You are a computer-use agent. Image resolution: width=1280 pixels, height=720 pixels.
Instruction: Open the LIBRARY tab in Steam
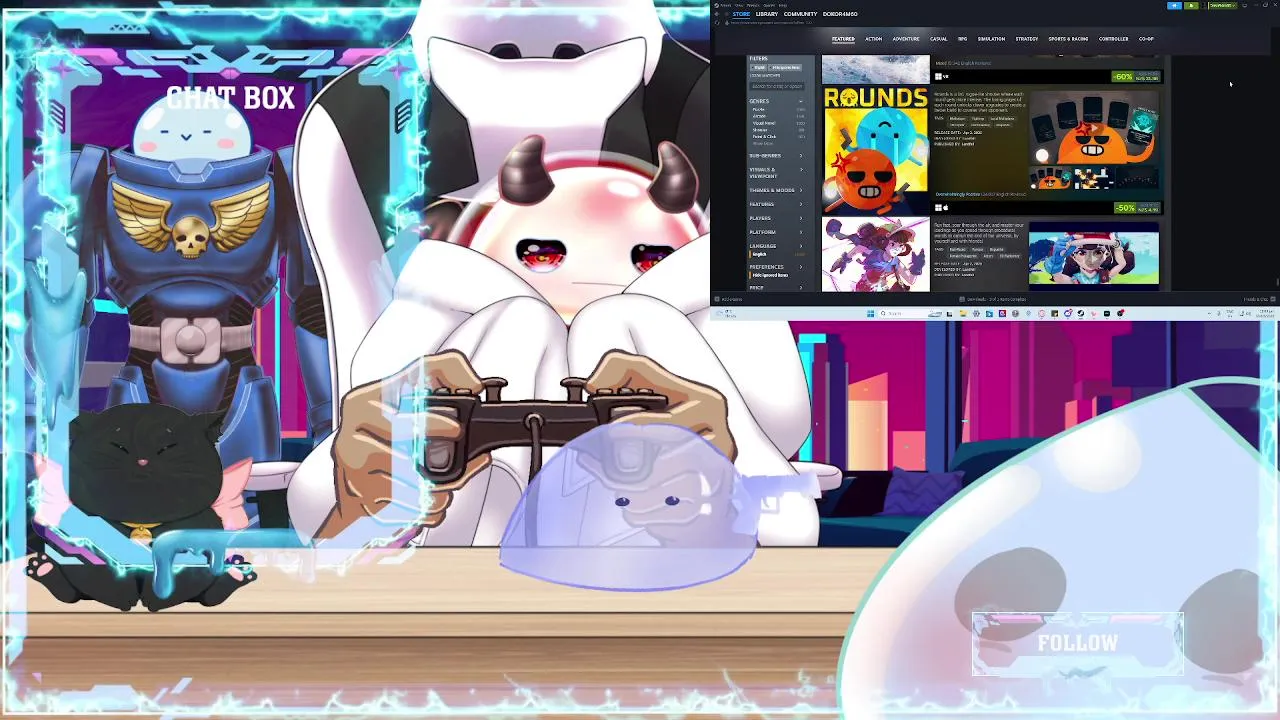[767, 14]
